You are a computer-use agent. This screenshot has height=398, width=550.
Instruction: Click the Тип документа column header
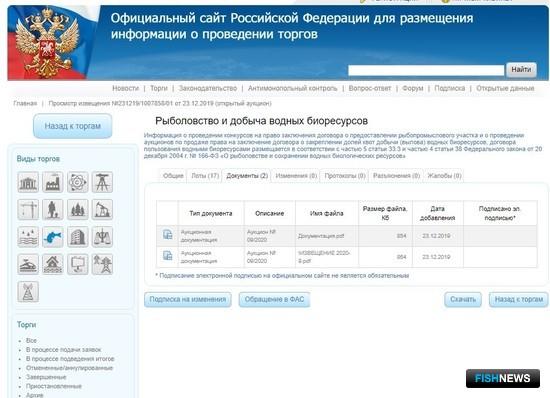click(211, 213)
